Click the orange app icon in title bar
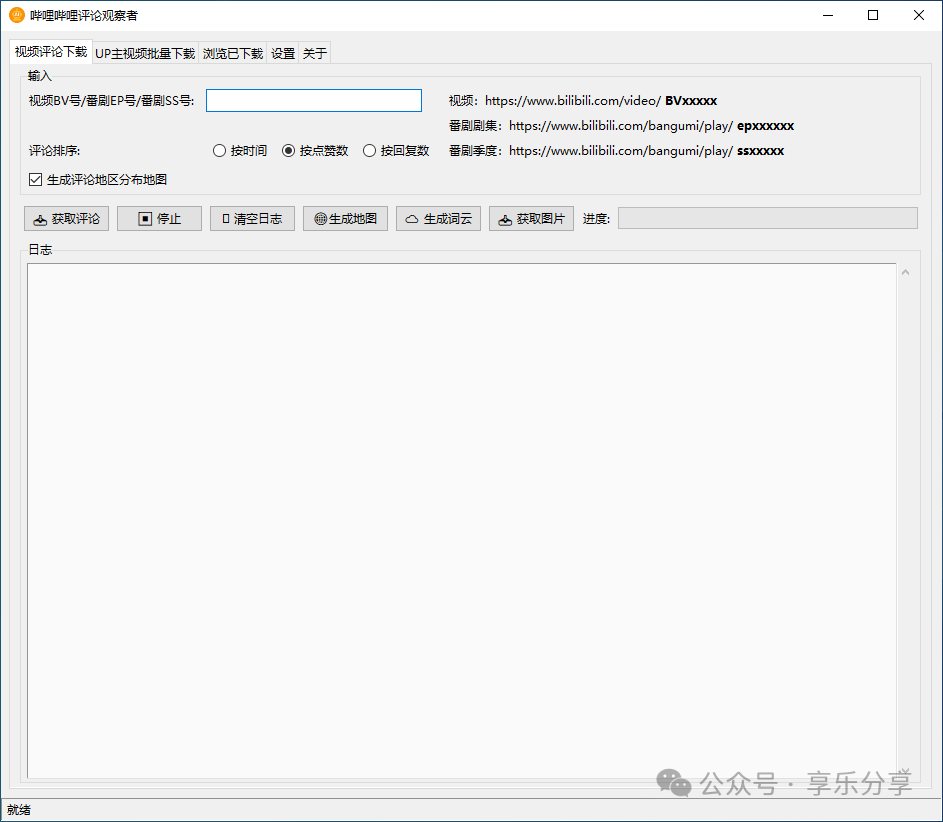943x822 pixels. 16,15
